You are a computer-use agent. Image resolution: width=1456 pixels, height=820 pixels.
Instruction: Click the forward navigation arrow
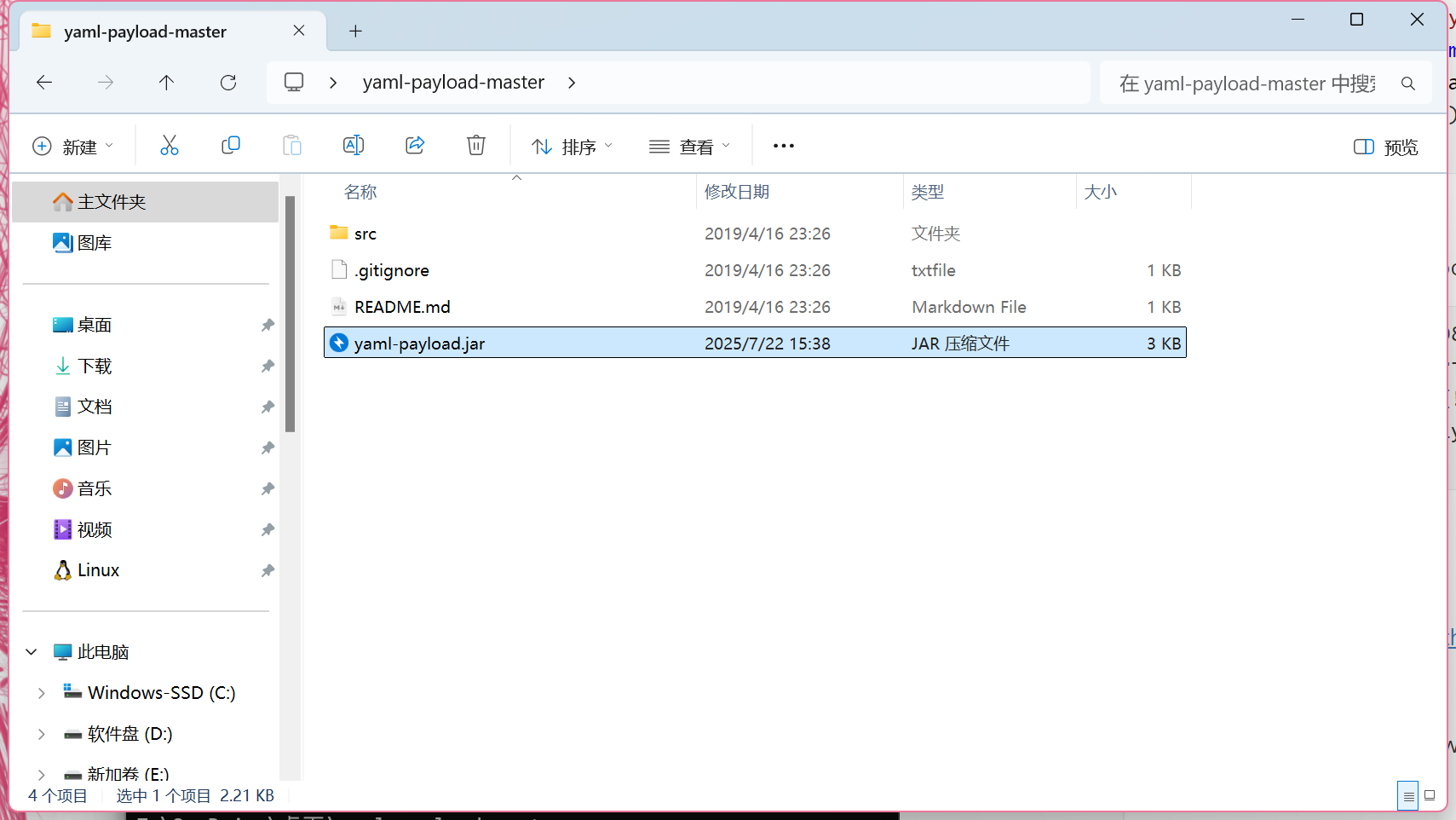click(106, 82)
